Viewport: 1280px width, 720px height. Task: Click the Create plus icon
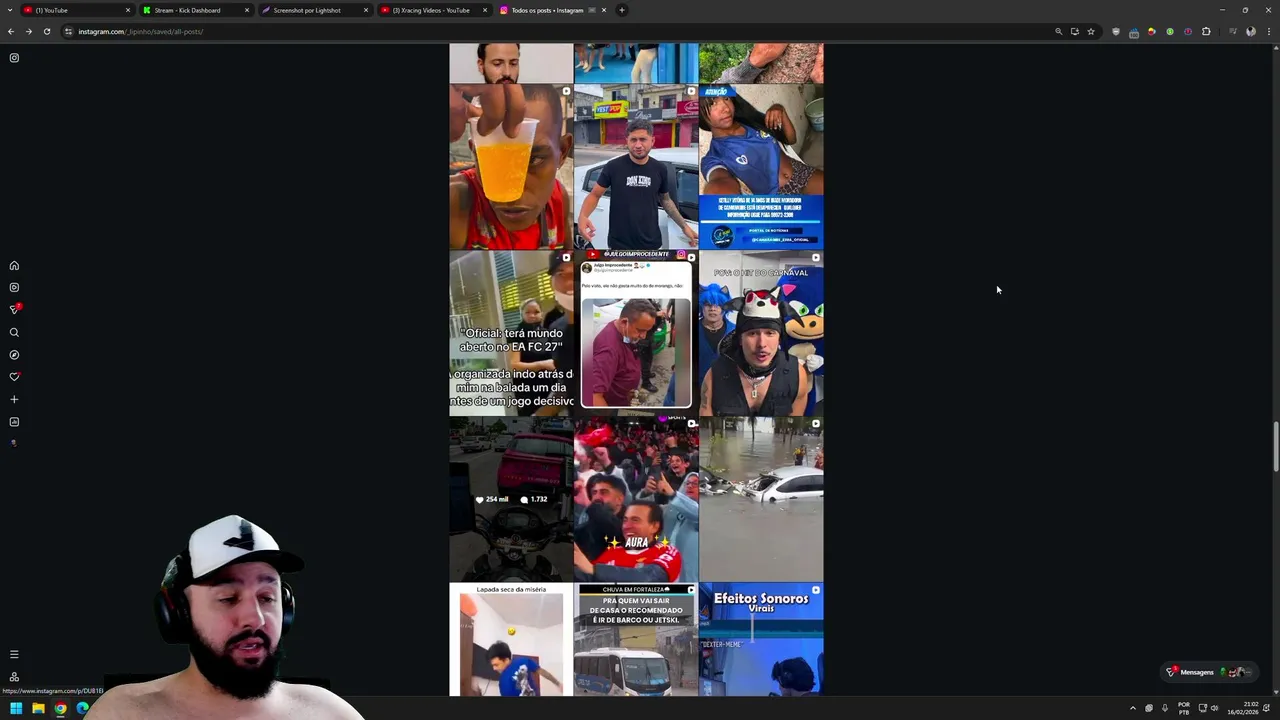point(14,400)
